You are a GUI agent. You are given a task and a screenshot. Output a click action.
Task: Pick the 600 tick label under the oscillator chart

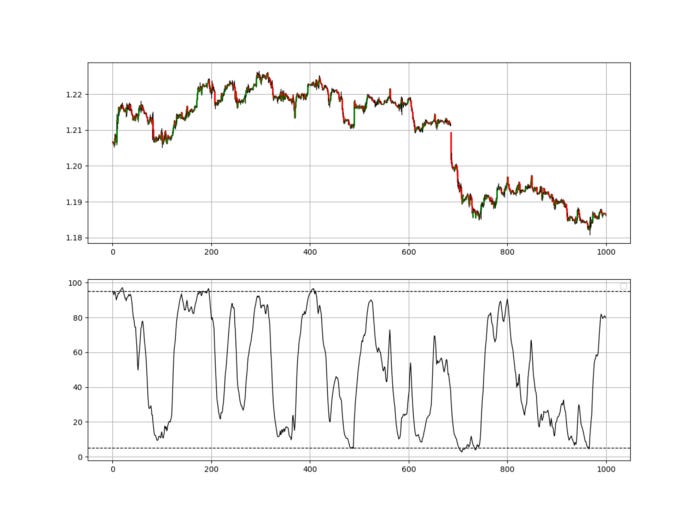tap(408, 469)
